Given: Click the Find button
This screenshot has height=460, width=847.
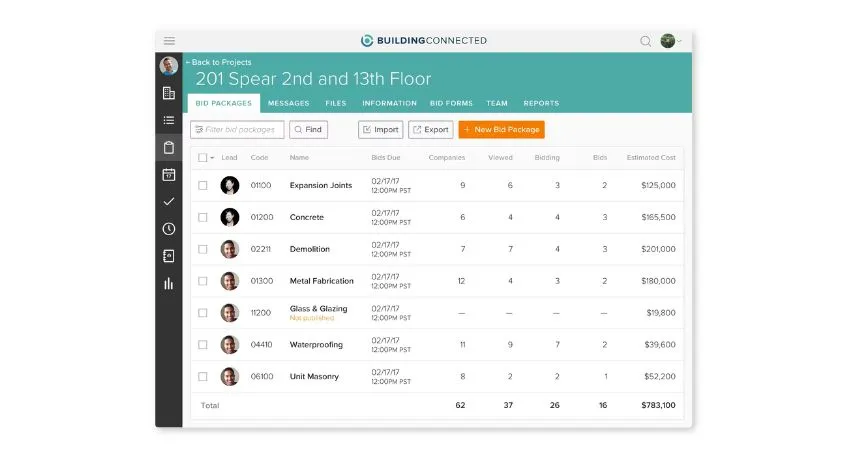Looking at the screenshot, I should [308, 130].
